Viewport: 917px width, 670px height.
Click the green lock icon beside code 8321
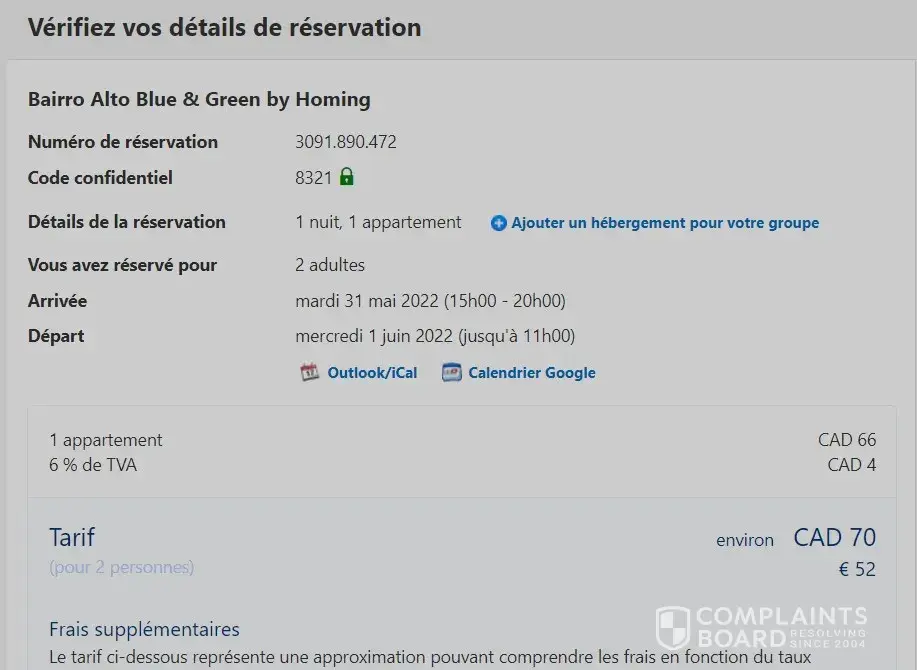[x=346, y=177]
